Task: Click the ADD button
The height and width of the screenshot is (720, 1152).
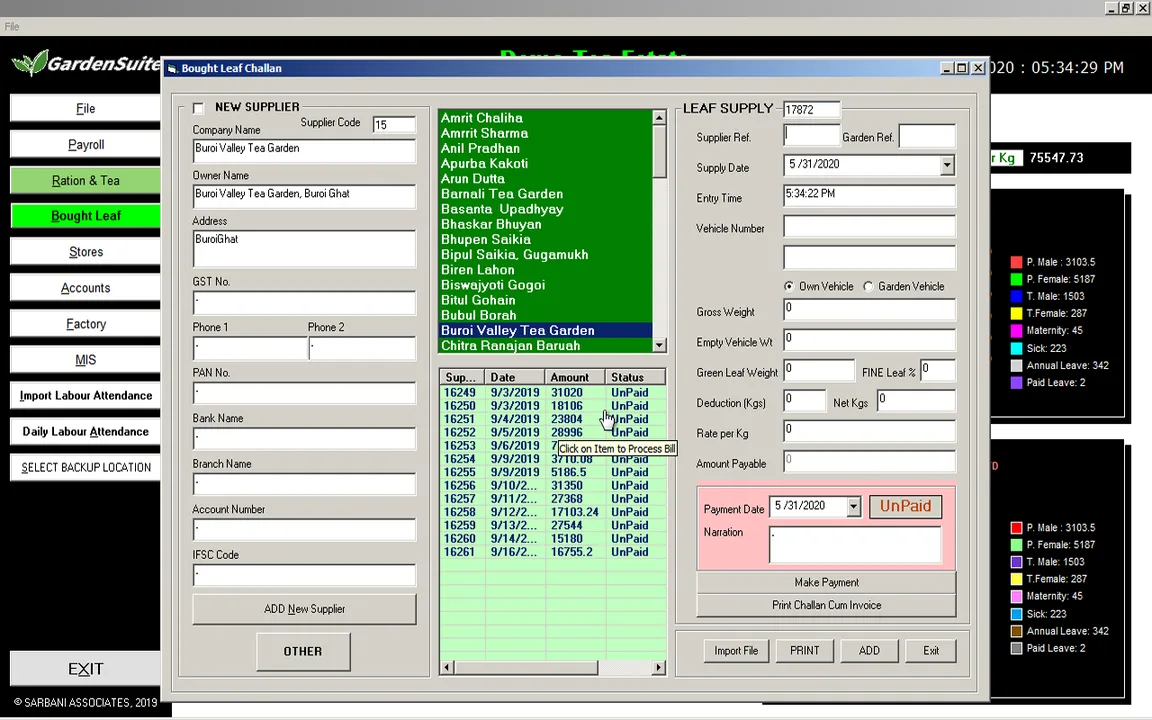Action: tap(869, 651)
